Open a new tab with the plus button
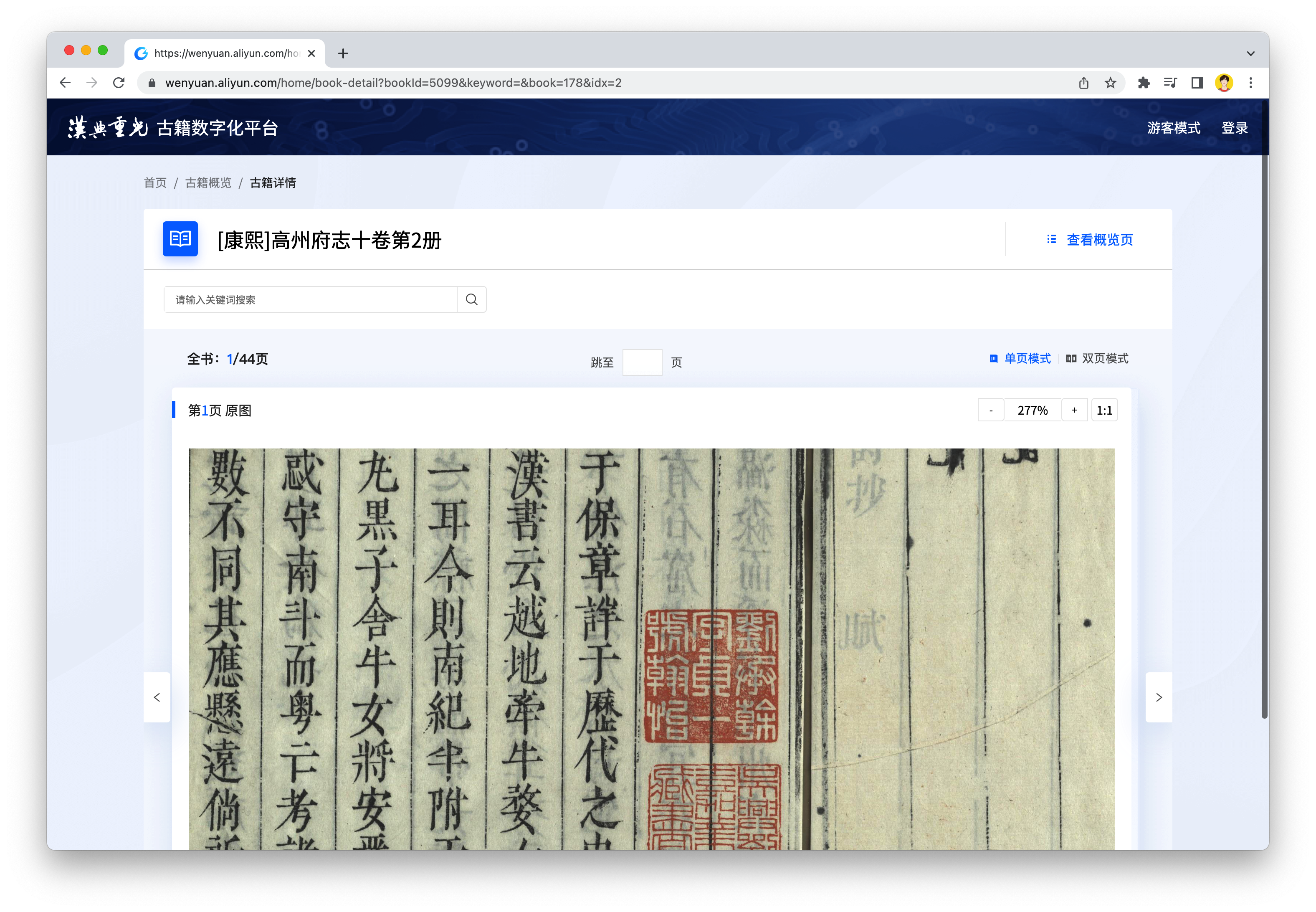The width and height of the screenshot is (1316, 912). pos(343,54)
